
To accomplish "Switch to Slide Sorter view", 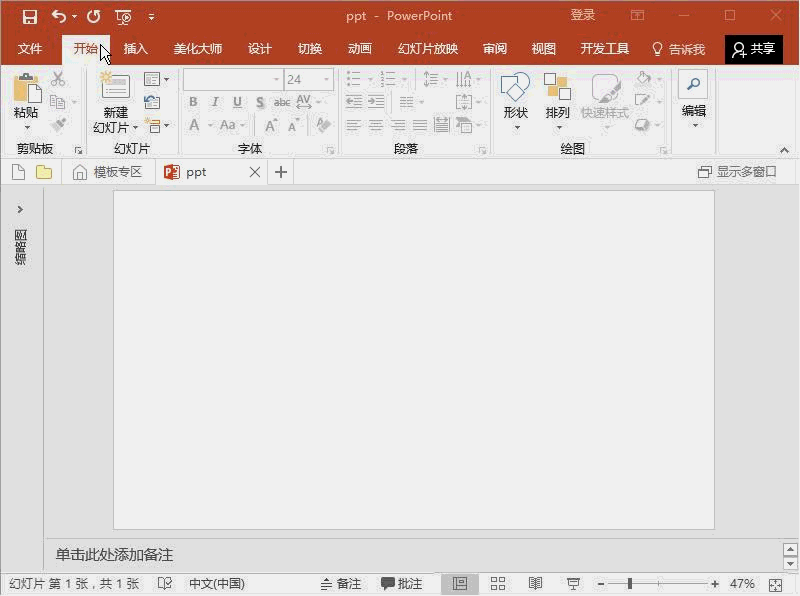I will (498, 584).
